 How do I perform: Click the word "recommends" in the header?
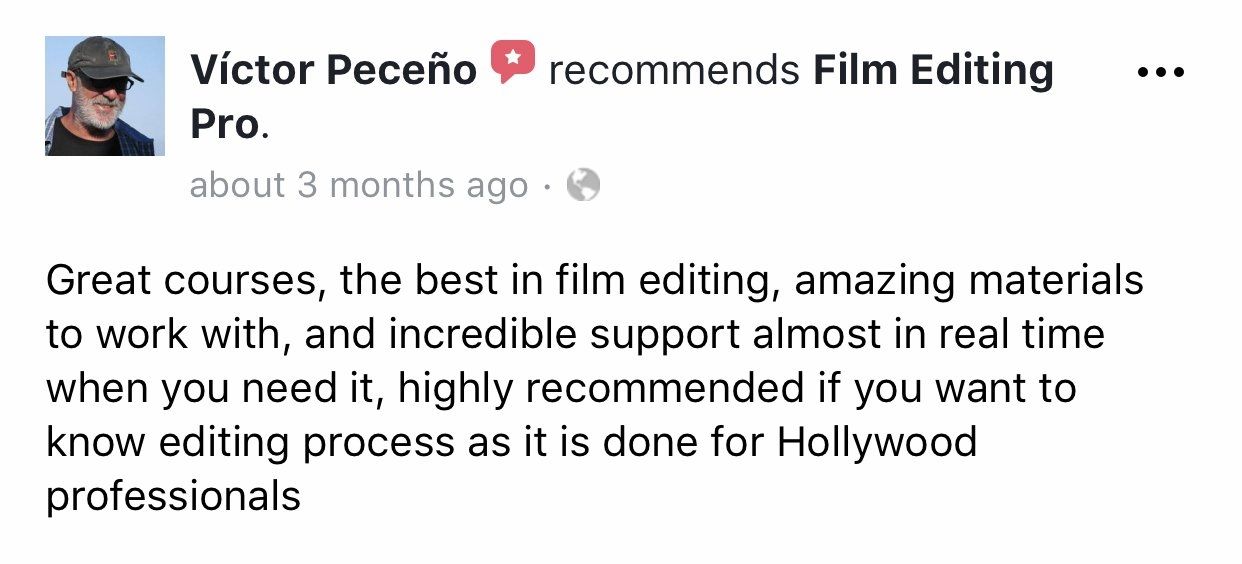674,71
